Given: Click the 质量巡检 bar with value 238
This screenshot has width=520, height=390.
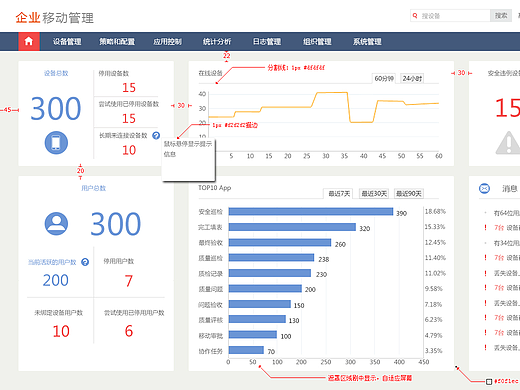Looking at the screenshot, I should click(271, 258).
